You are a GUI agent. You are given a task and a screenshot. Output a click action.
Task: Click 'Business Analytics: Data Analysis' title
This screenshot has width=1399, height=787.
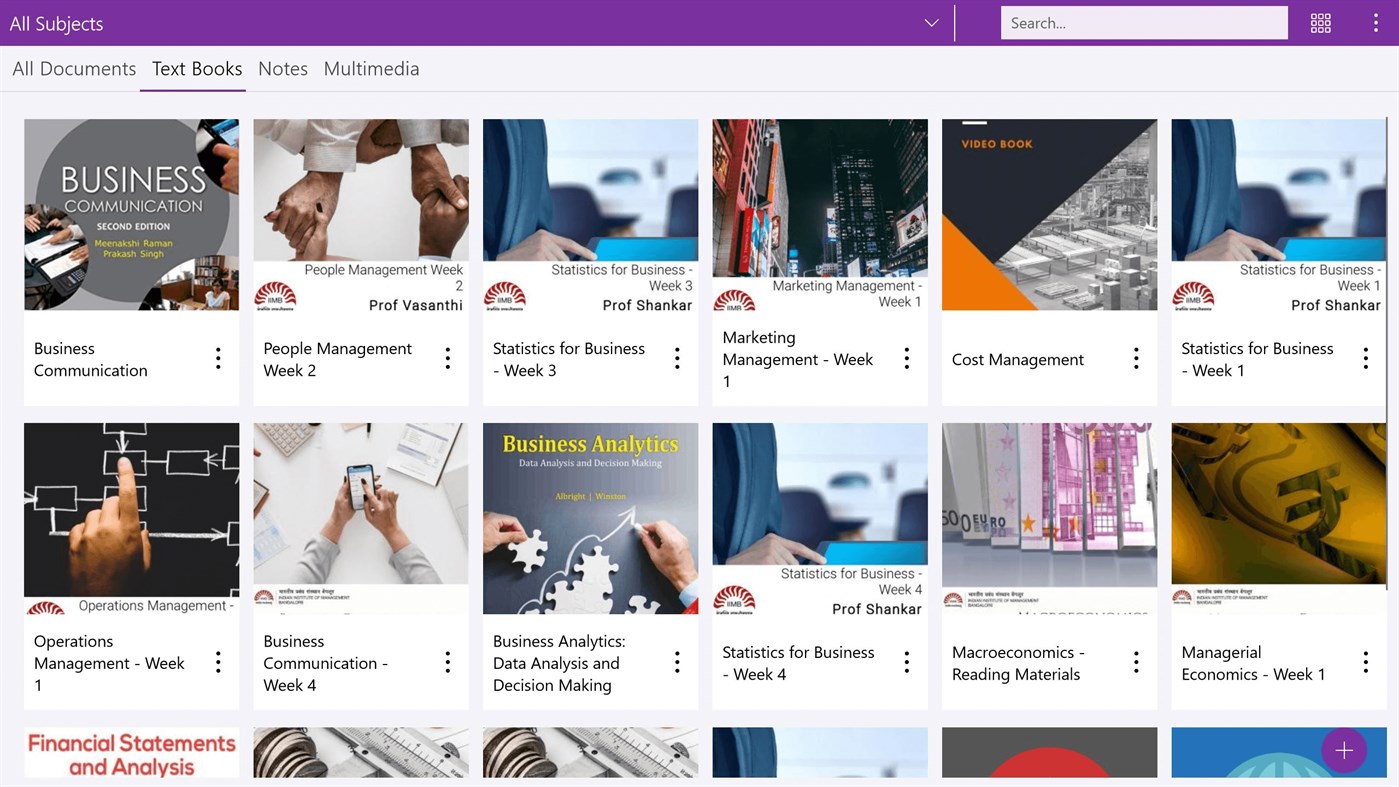(559, 663)
